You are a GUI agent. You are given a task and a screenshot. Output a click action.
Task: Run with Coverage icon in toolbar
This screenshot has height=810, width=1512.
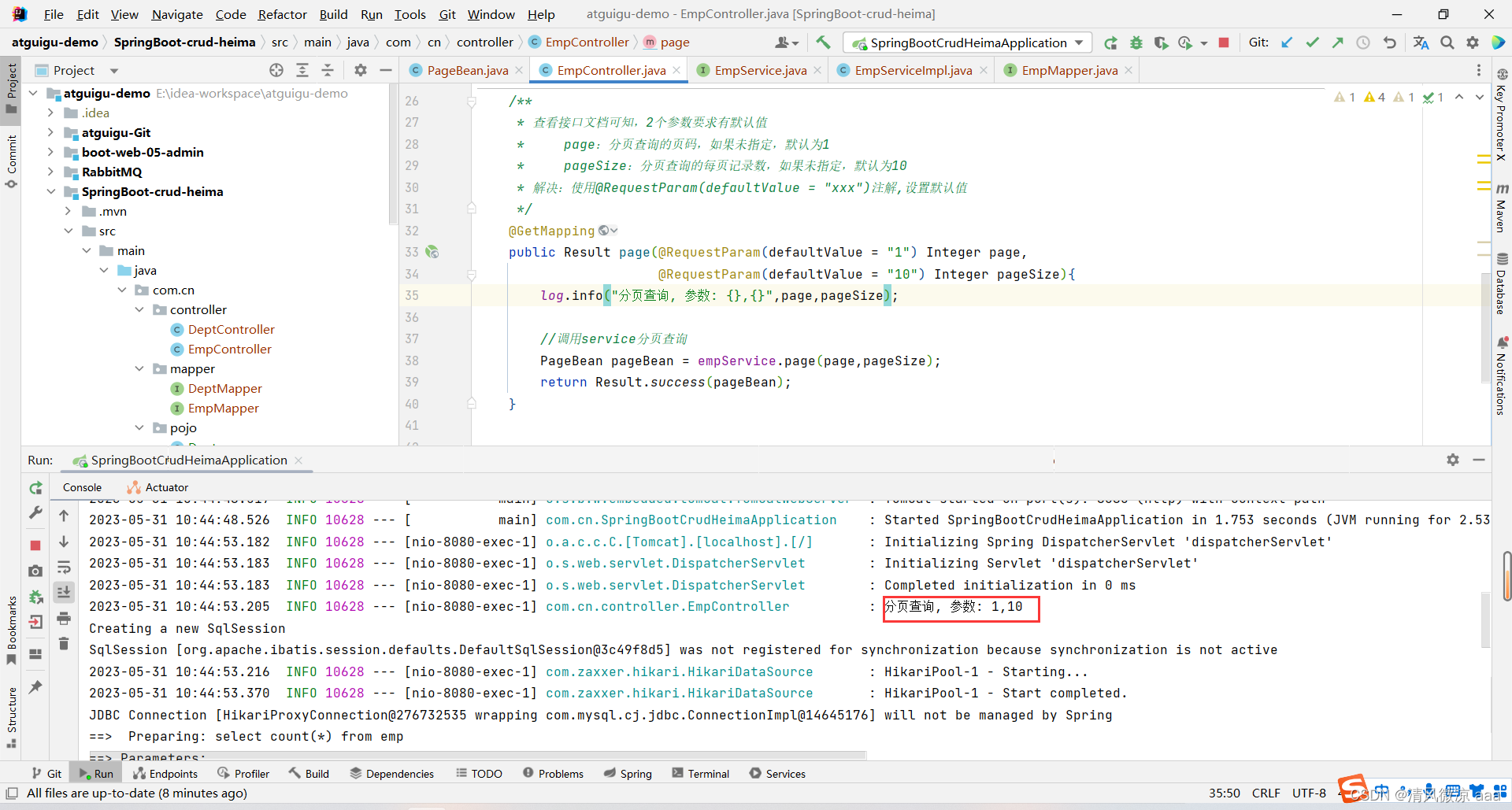1161,43
